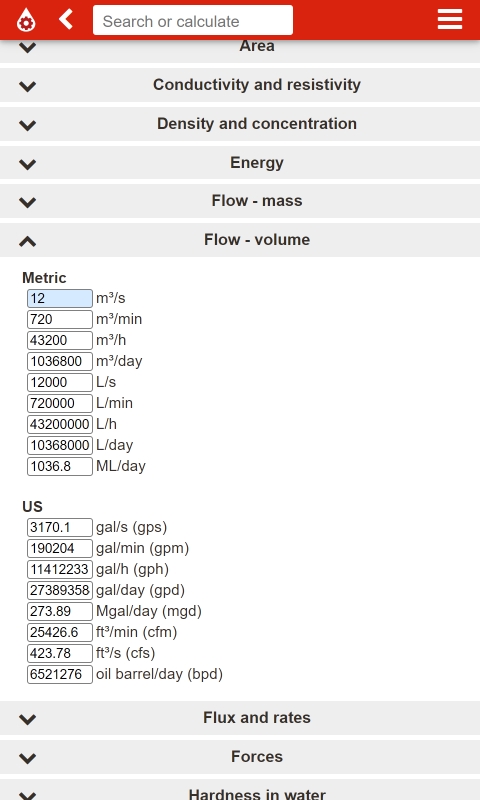Select the gal/min (gpm) field
This screenshot has height=800, width=480.
60,548
